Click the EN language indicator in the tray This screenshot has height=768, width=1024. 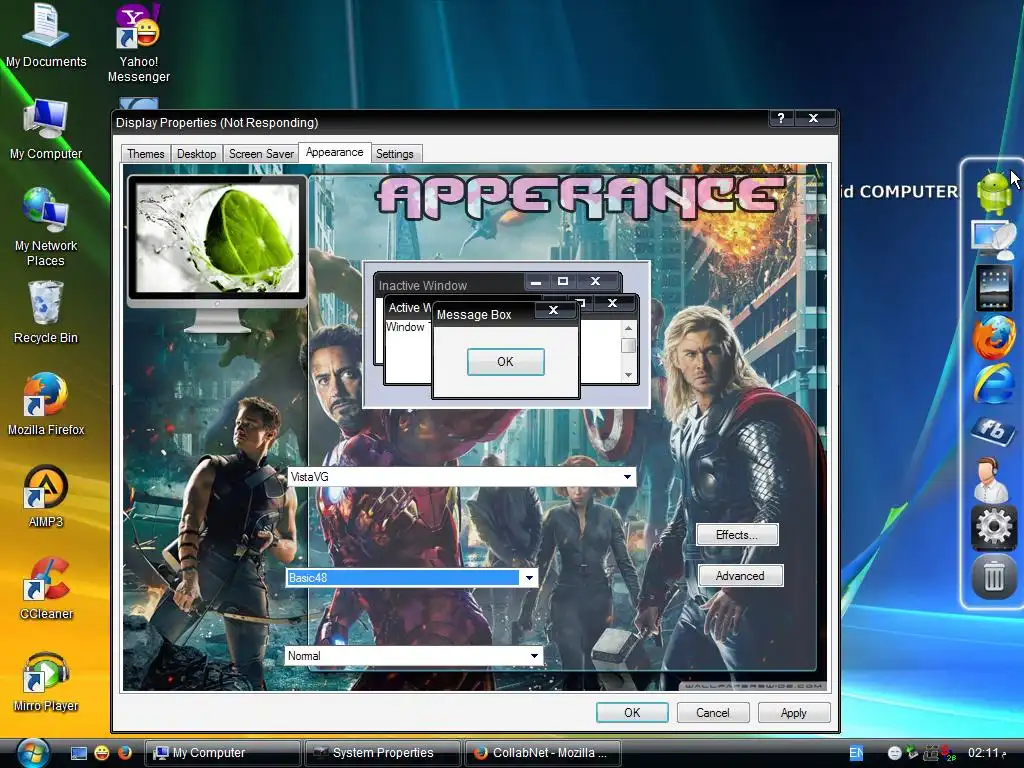(x=856, y=753)
